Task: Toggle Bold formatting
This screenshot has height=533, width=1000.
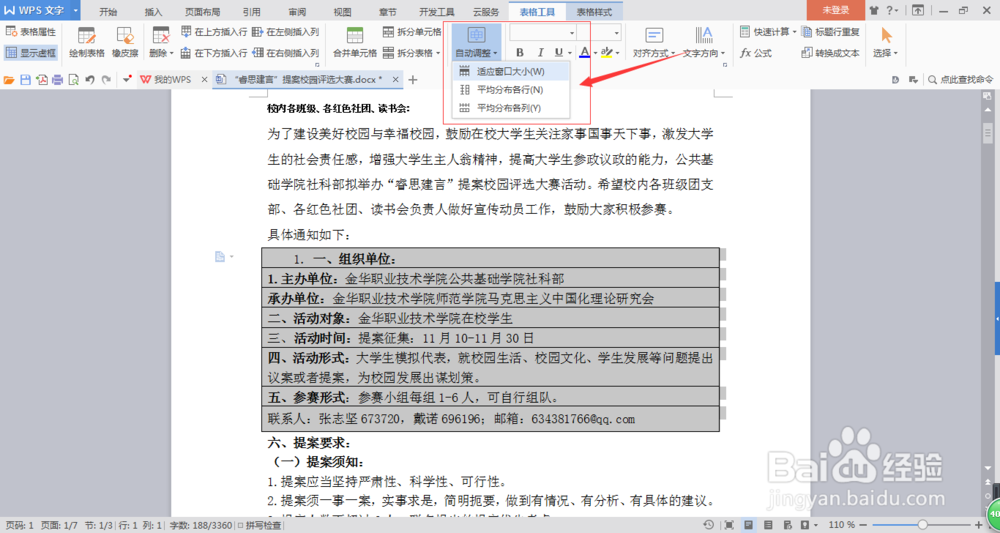Action: pyautogui.click(x=520, y=53)
